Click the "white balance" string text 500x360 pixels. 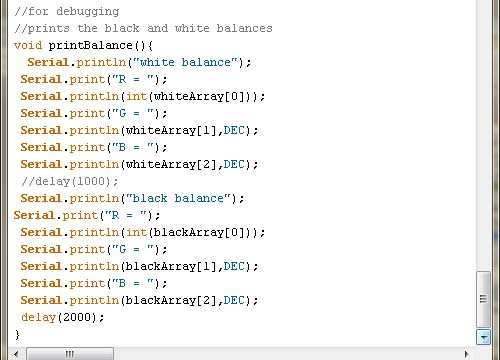pos(186,62)
